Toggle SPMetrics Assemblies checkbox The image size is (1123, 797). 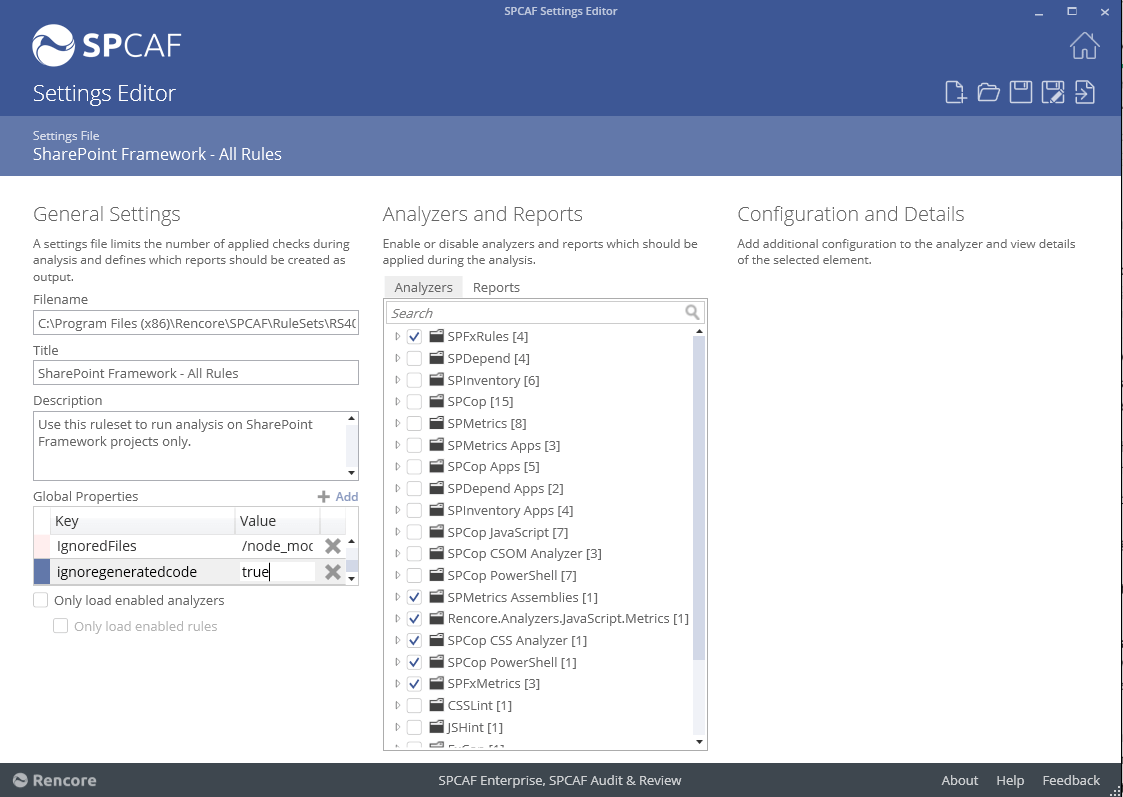click(414, 597)
